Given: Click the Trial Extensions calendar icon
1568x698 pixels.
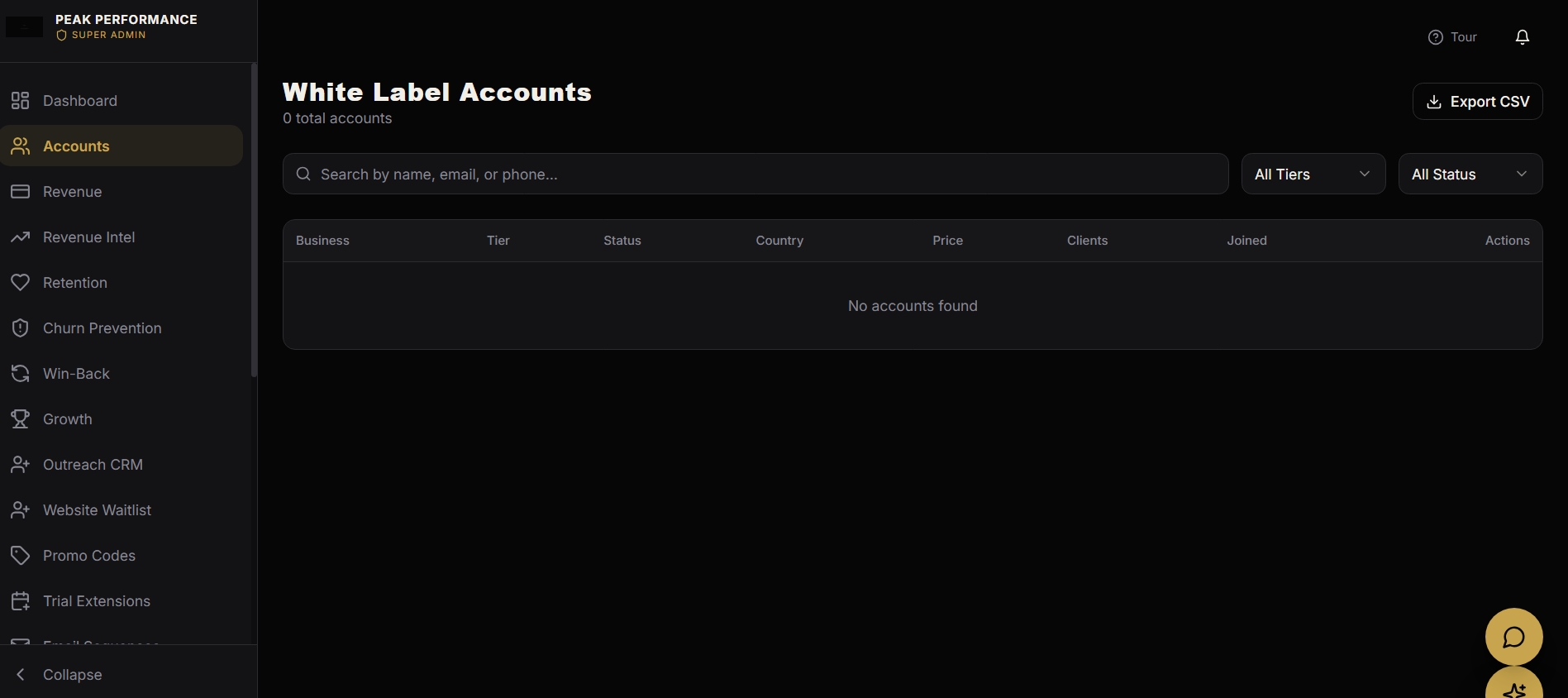Looking at the screenshot, I should (21, 601).
